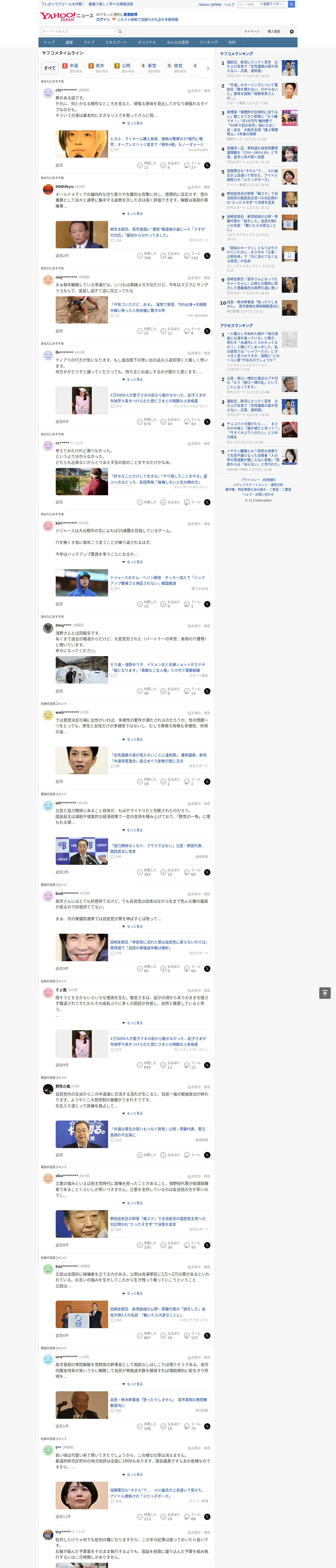Open みんなの意見 in navigation bar

click(x=177, y=43)
